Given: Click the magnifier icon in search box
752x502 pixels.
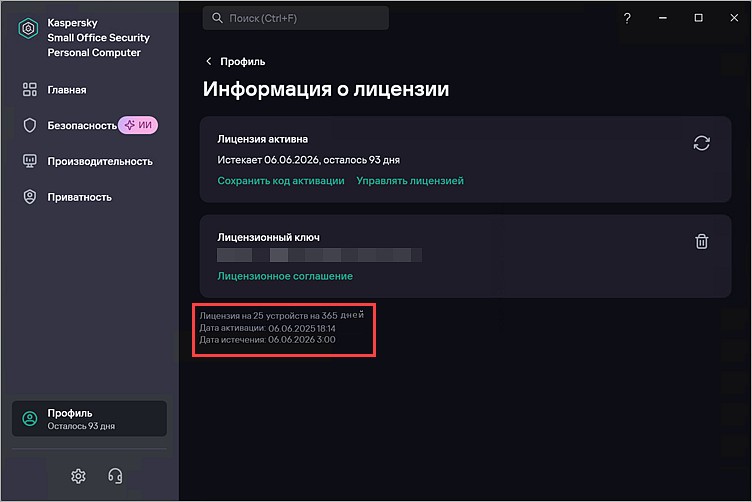Looking at the screenshot, I should [x=217, y=18].
